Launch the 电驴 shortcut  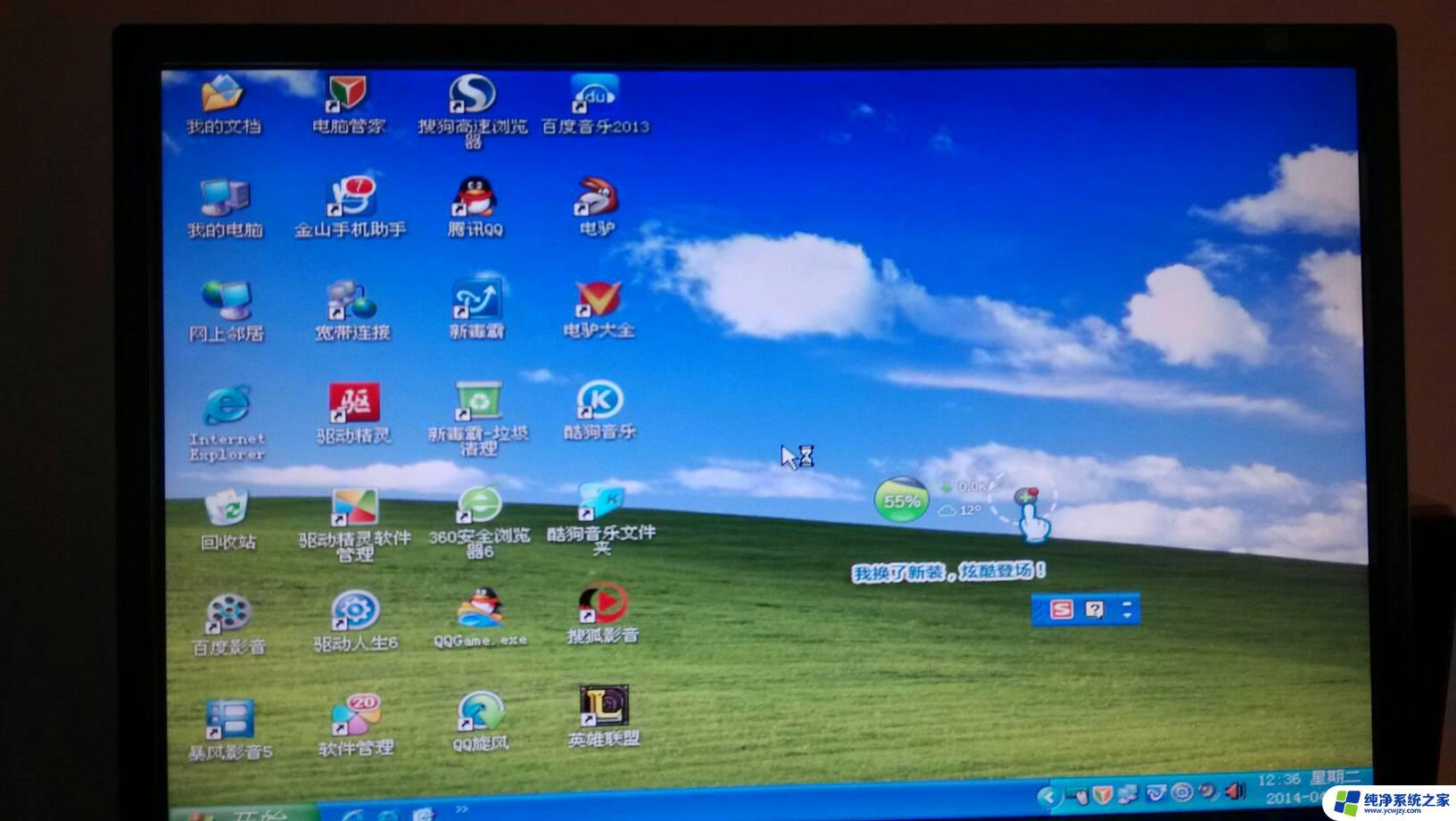596,206
